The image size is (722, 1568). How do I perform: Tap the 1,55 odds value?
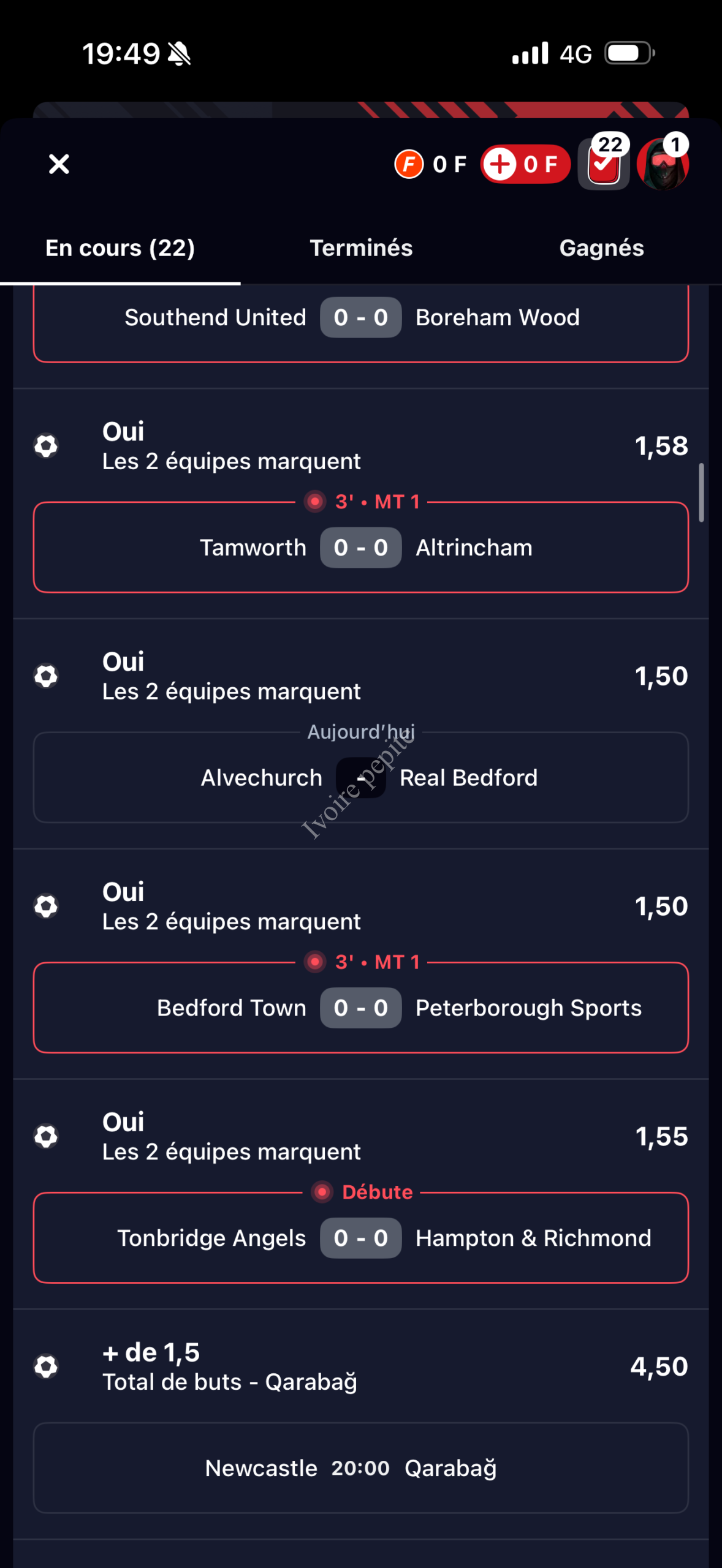point(661,1137)
